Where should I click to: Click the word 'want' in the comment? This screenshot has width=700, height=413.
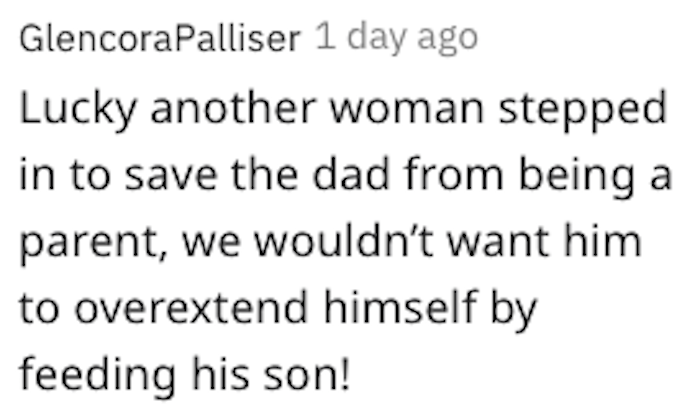pos(498,242)
